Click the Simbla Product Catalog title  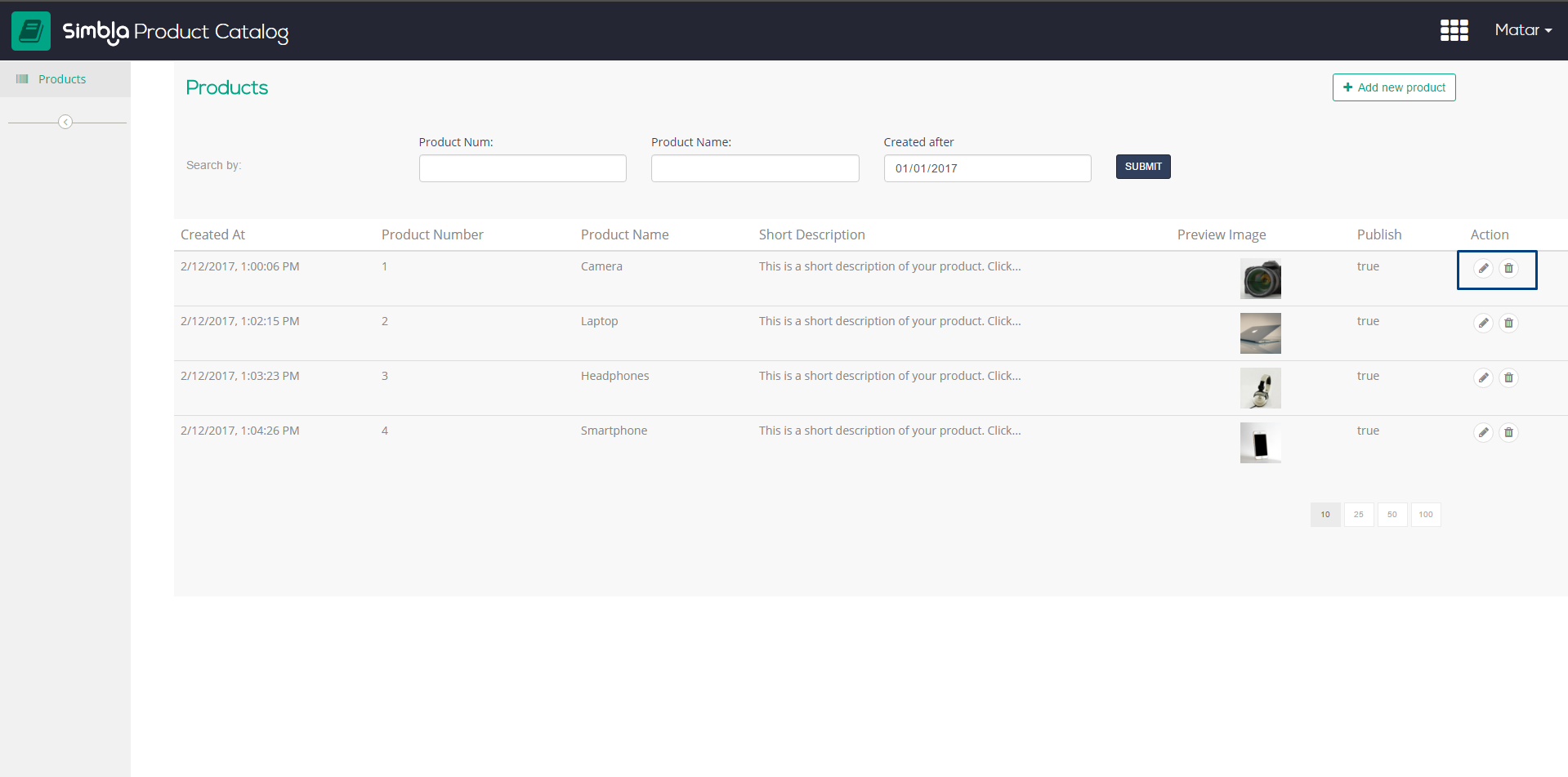point(176,32)
